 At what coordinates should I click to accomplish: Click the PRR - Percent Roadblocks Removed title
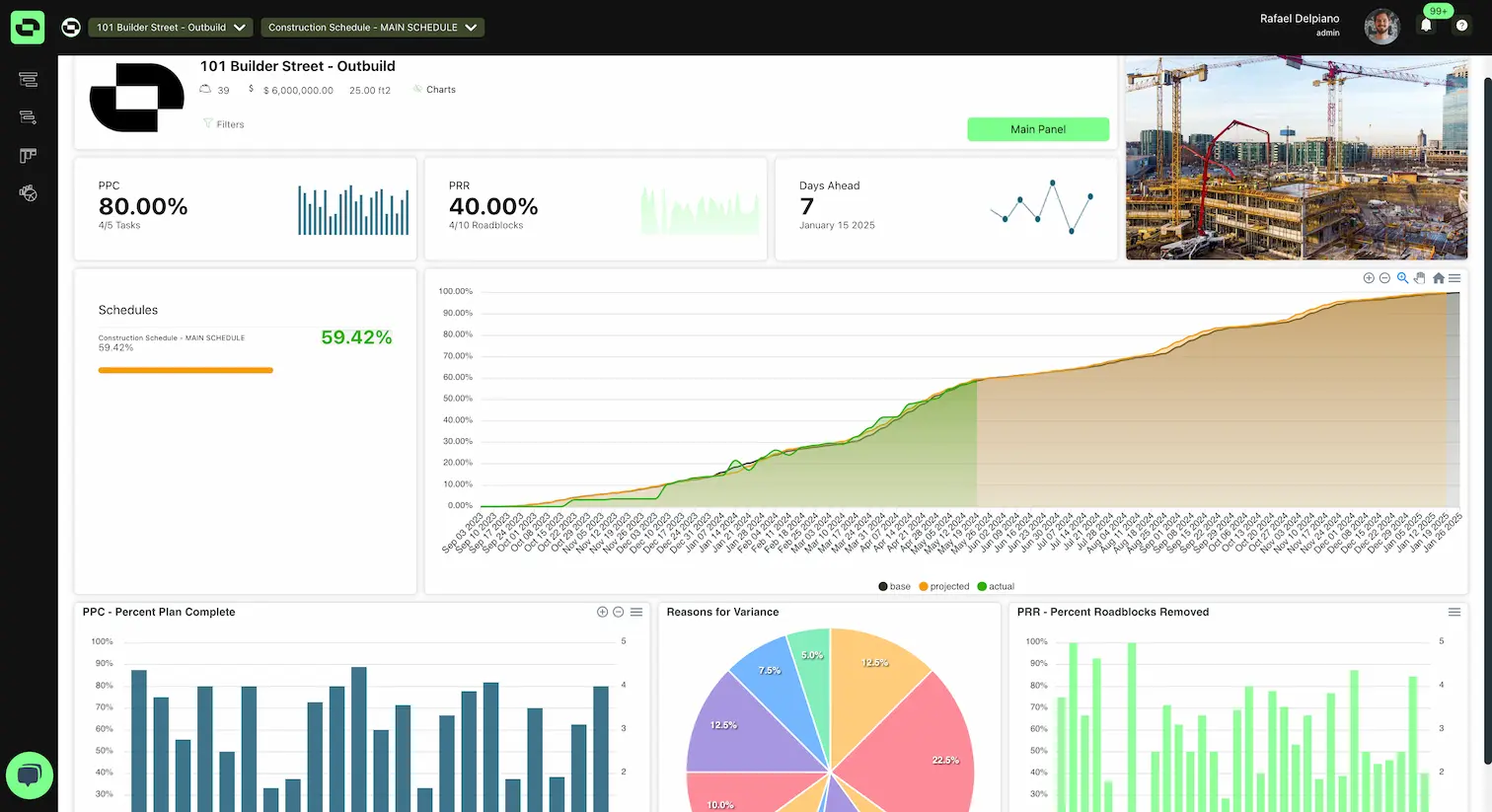(1113, 612)
